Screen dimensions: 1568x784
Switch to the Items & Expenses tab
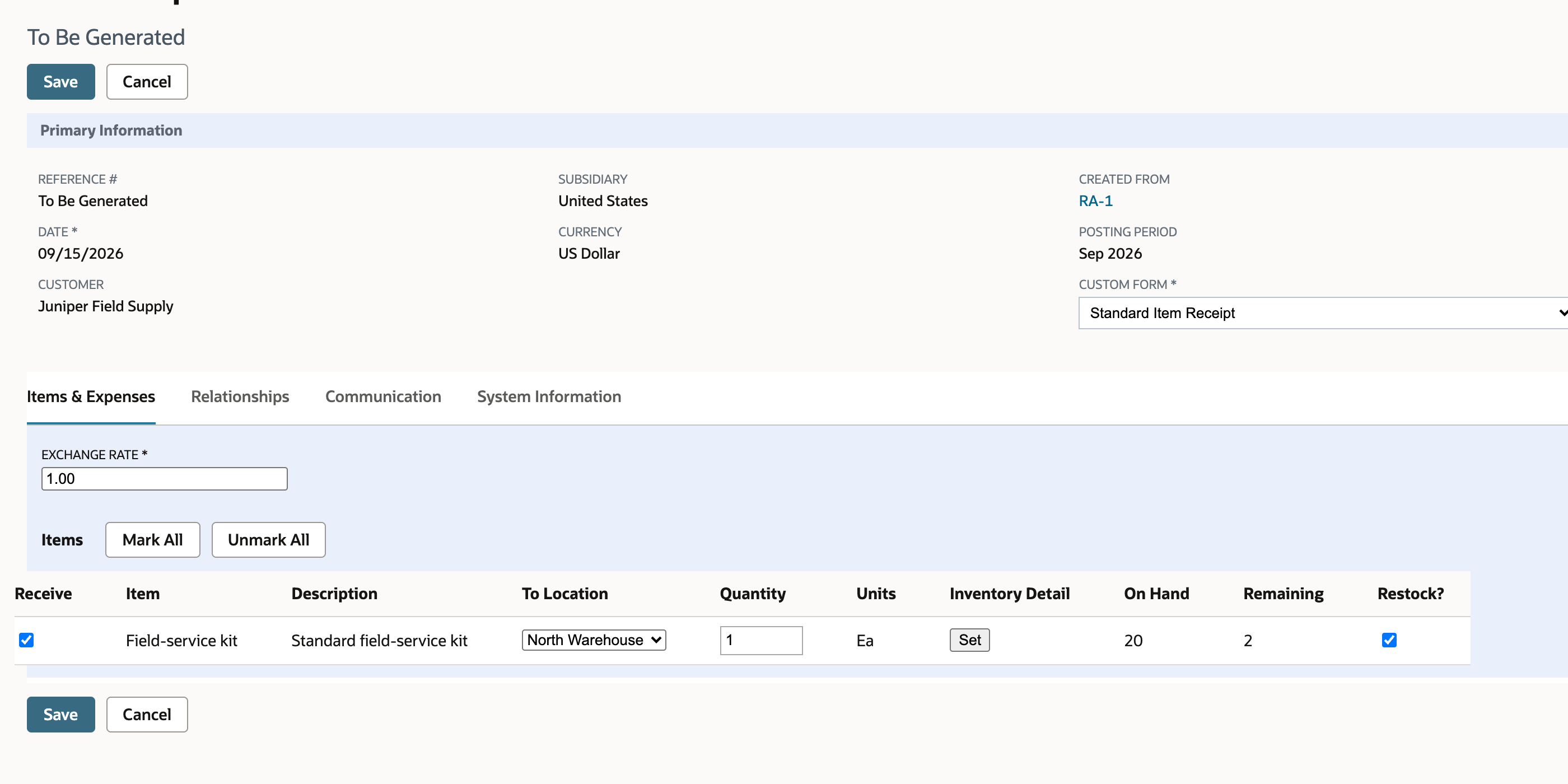coord(91,396)
